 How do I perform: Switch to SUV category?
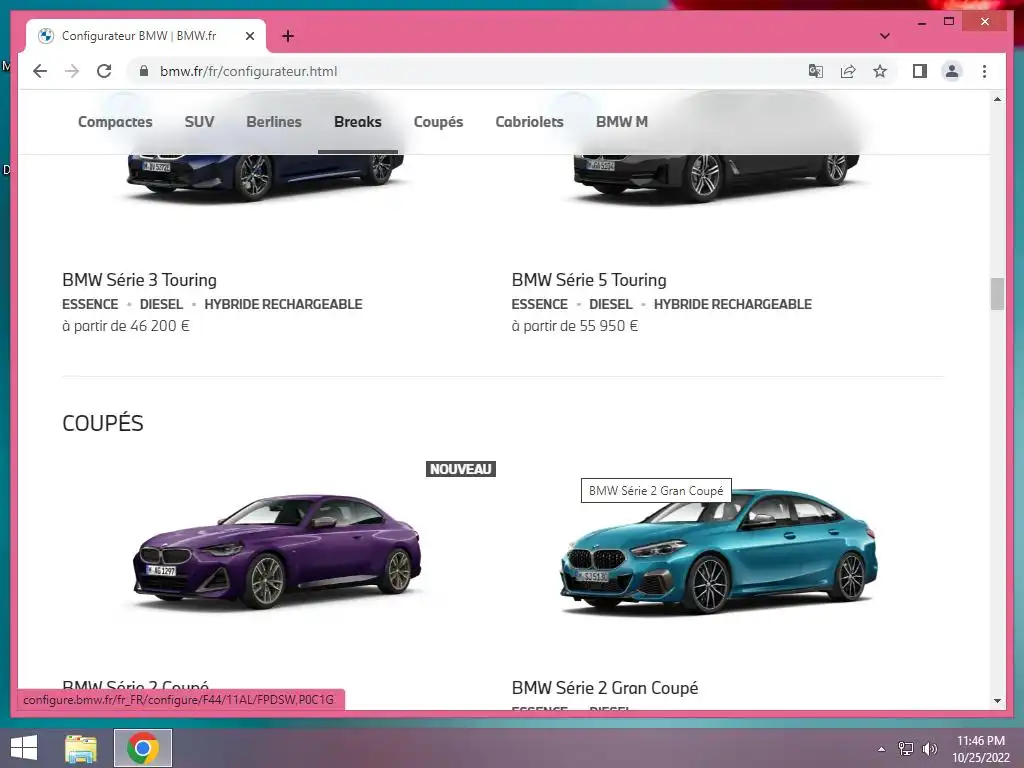pos(199,121)
